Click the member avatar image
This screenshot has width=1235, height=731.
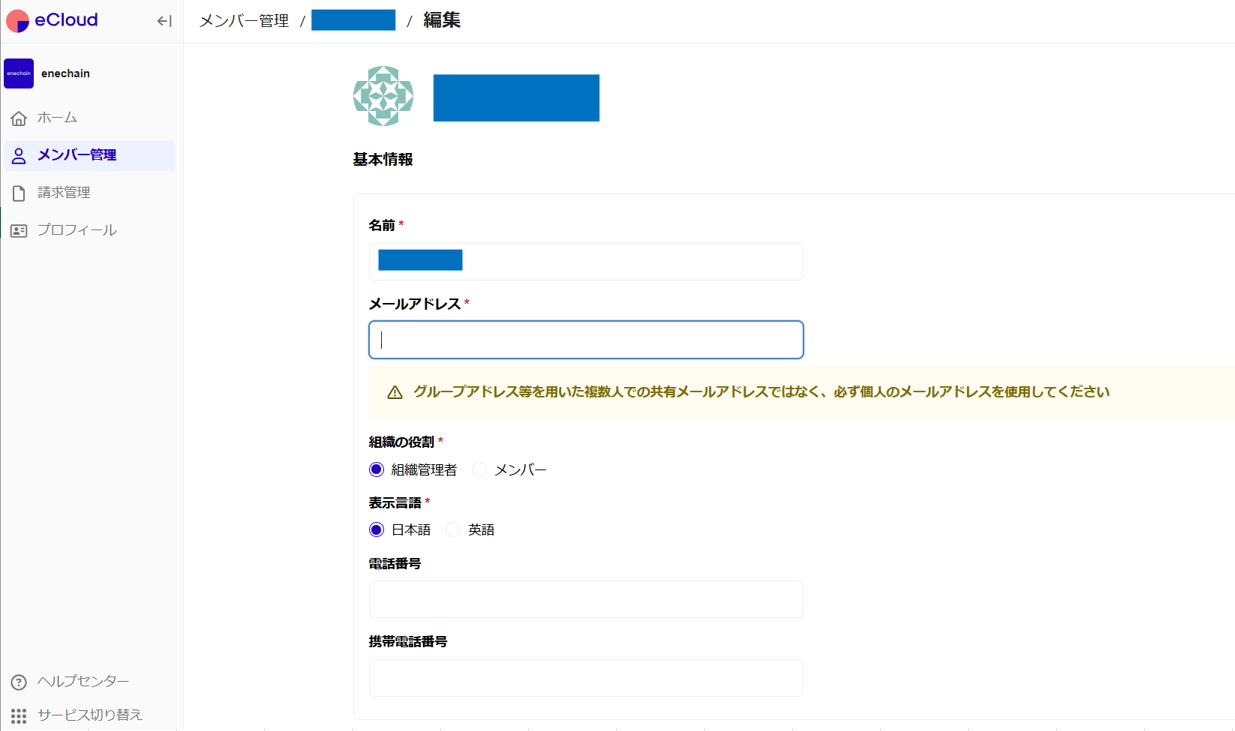383,96
